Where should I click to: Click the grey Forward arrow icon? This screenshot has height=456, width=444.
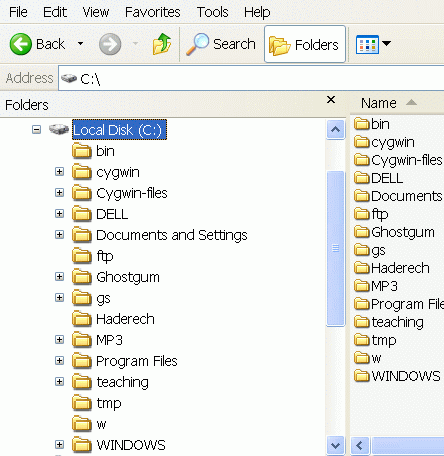(x=110, y=44)
